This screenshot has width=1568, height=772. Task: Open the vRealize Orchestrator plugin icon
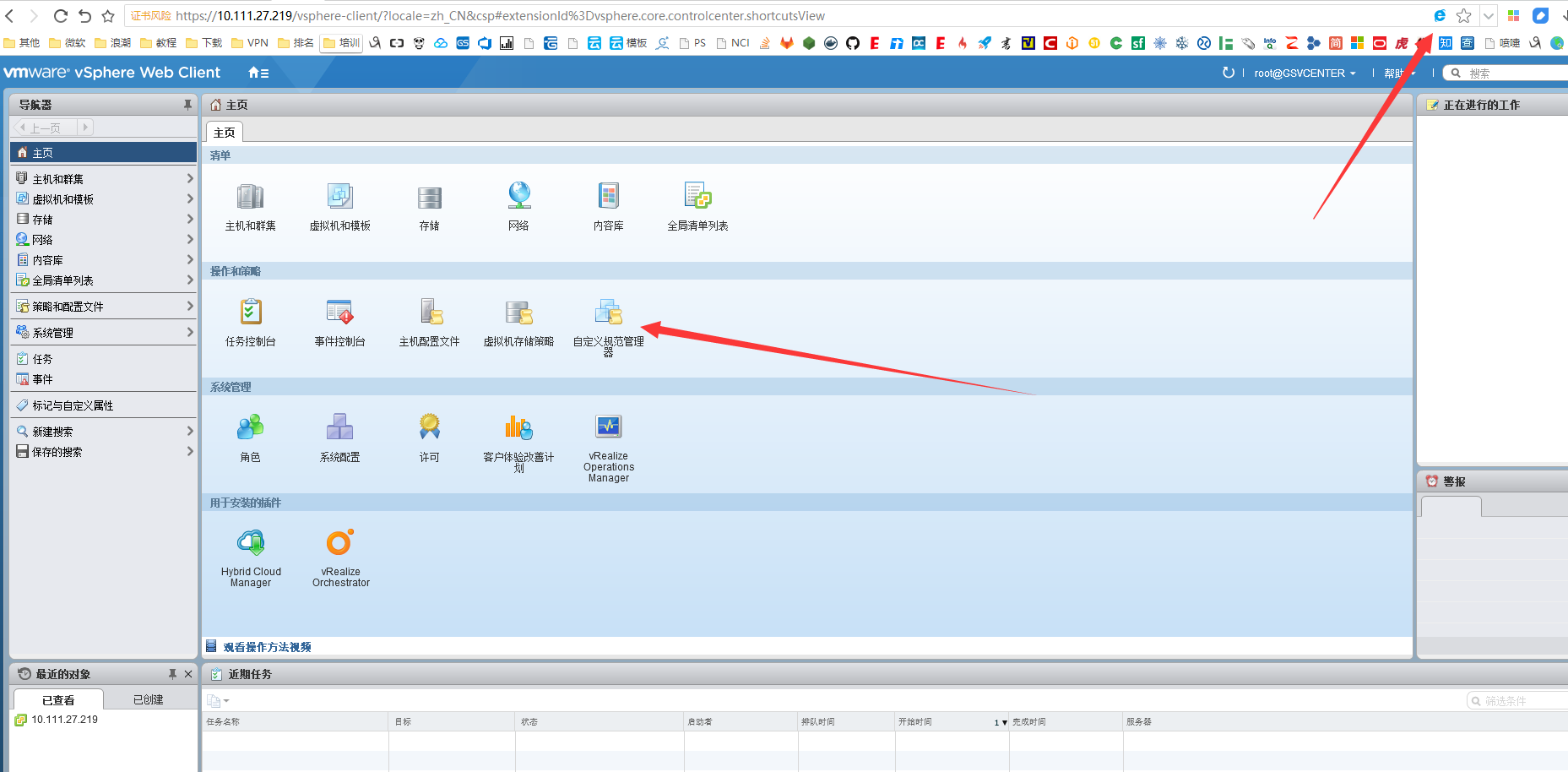340,543
